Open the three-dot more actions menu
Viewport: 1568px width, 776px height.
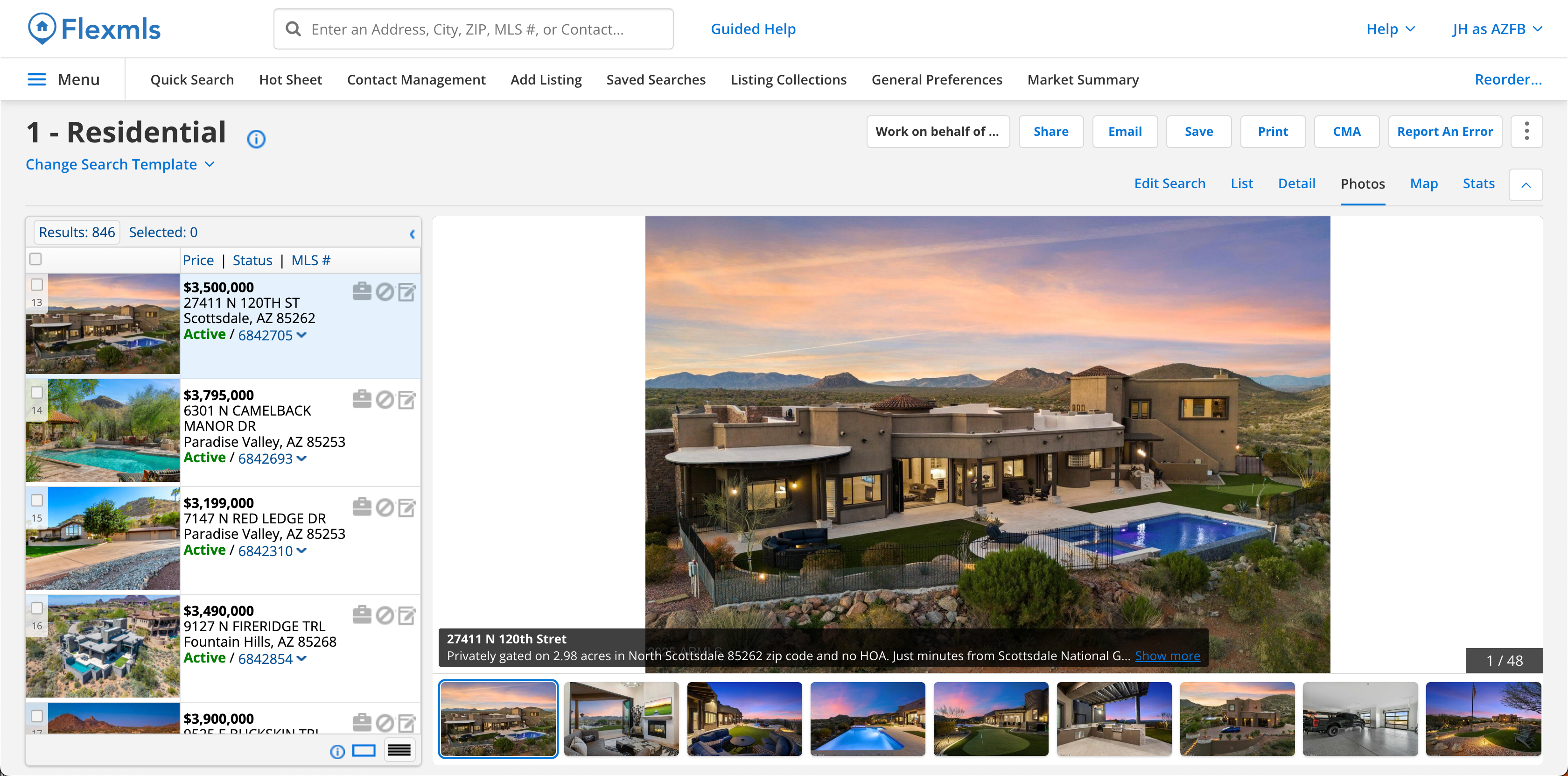pyautogui.click(x=1526, y=131)
